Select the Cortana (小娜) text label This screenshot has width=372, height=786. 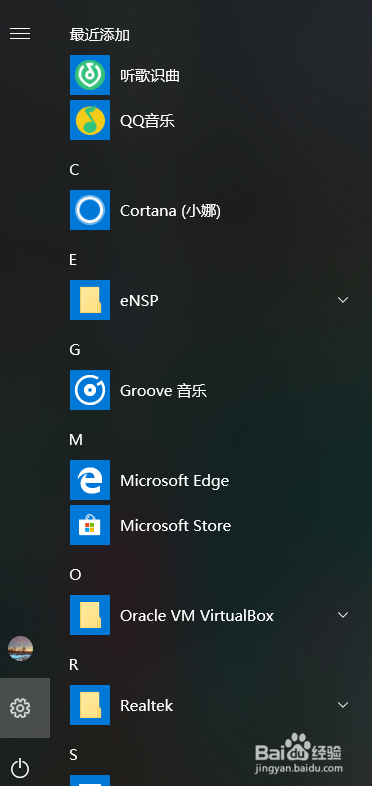[x=170, y=211]
